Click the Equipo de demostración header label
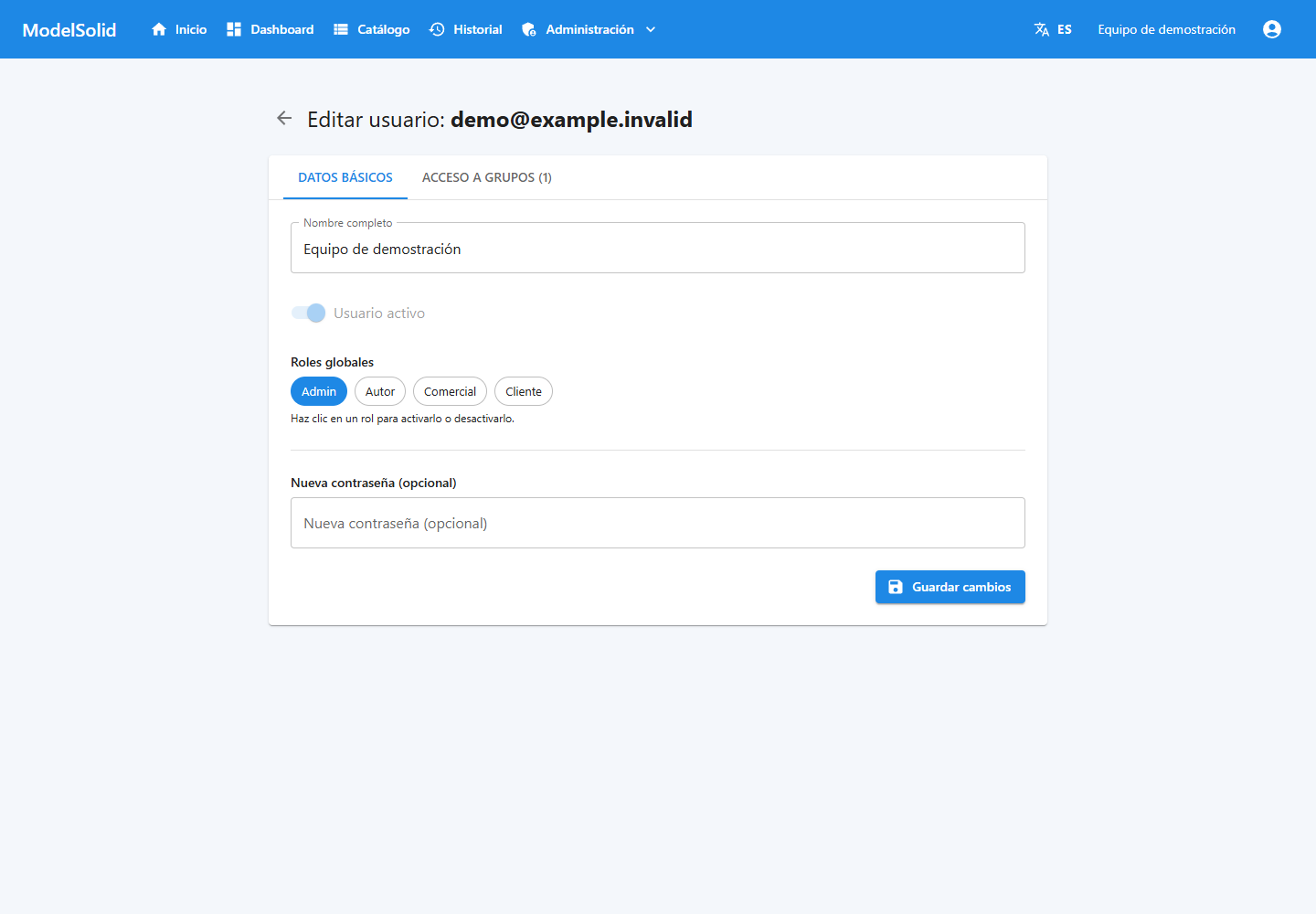 (1167, 29)
